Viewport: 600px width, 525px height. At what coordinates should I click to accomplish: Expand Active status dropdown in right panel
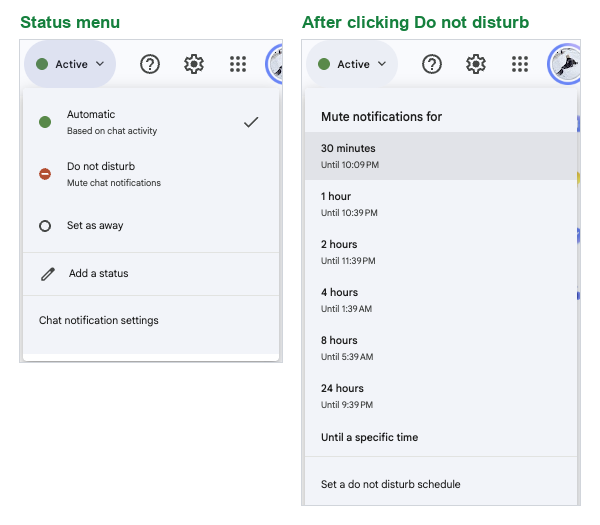(x=352, y=64)
